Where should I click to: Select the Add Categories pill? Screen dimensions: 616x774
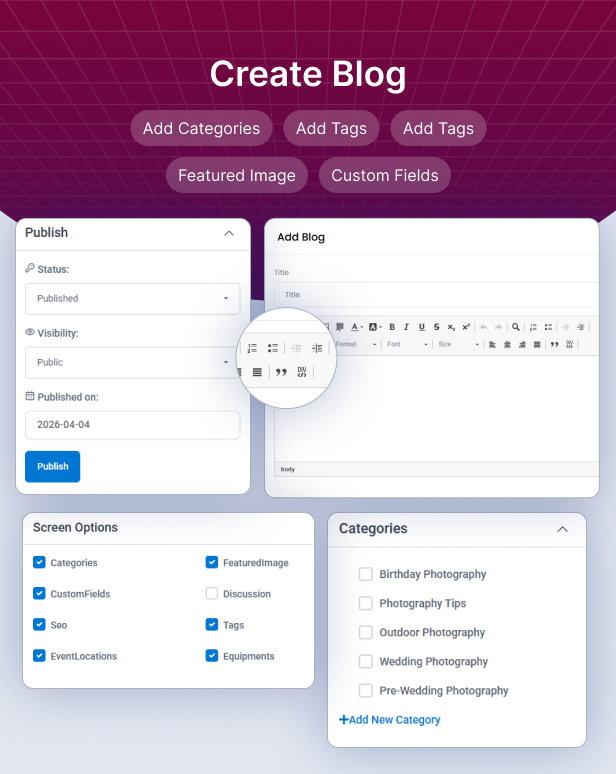tap(201, 128)
